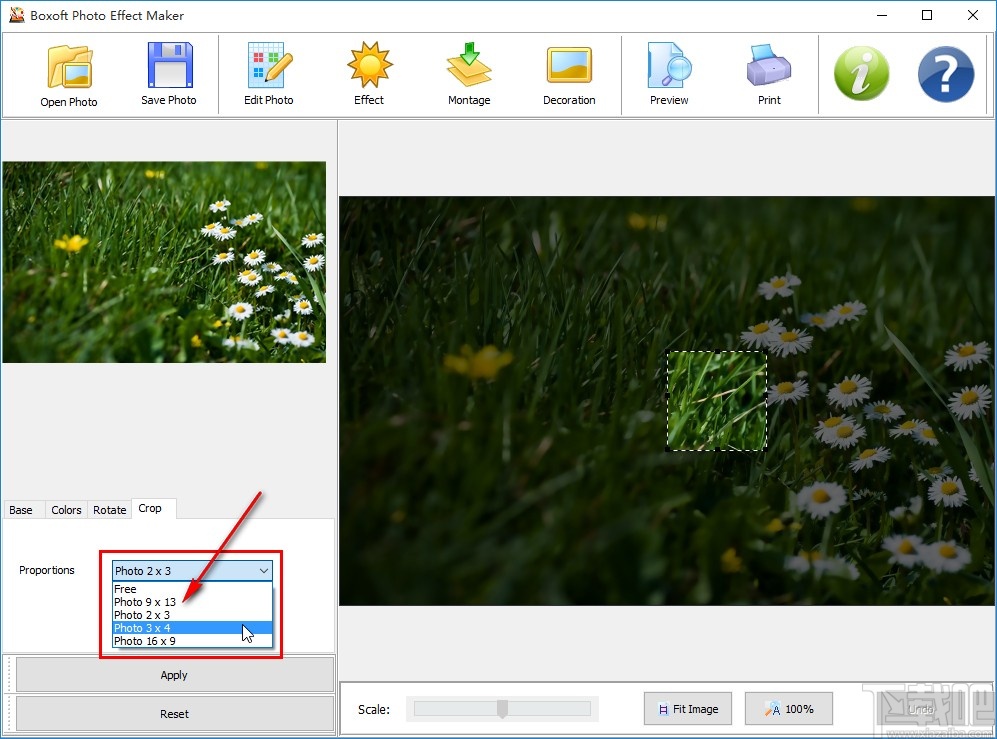This screenshot has height=739, width=997.
Task: Open the Montage toolbar icon
Action: (x=469, y=65)
